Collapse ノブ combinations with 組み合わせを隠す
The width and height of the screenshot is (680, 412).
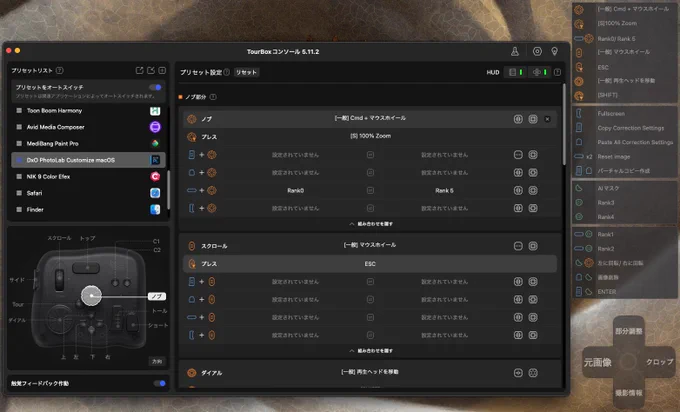point(371,224)
